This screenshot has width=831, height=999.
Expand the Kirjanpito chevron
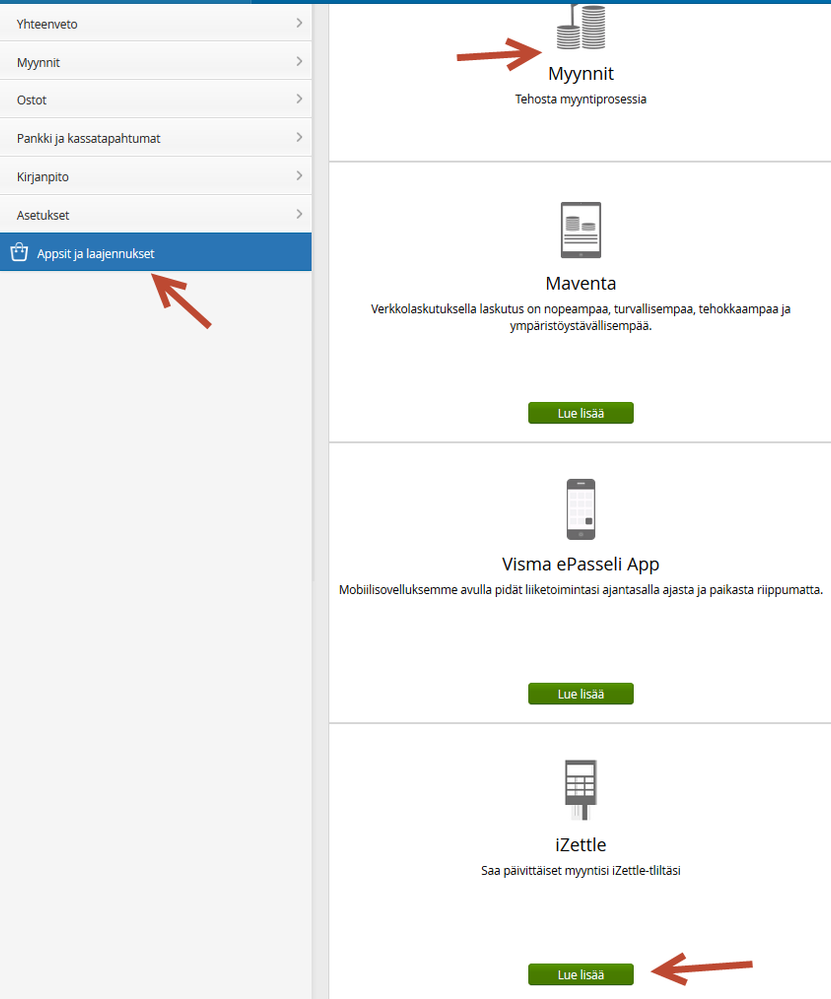[299, 175]
